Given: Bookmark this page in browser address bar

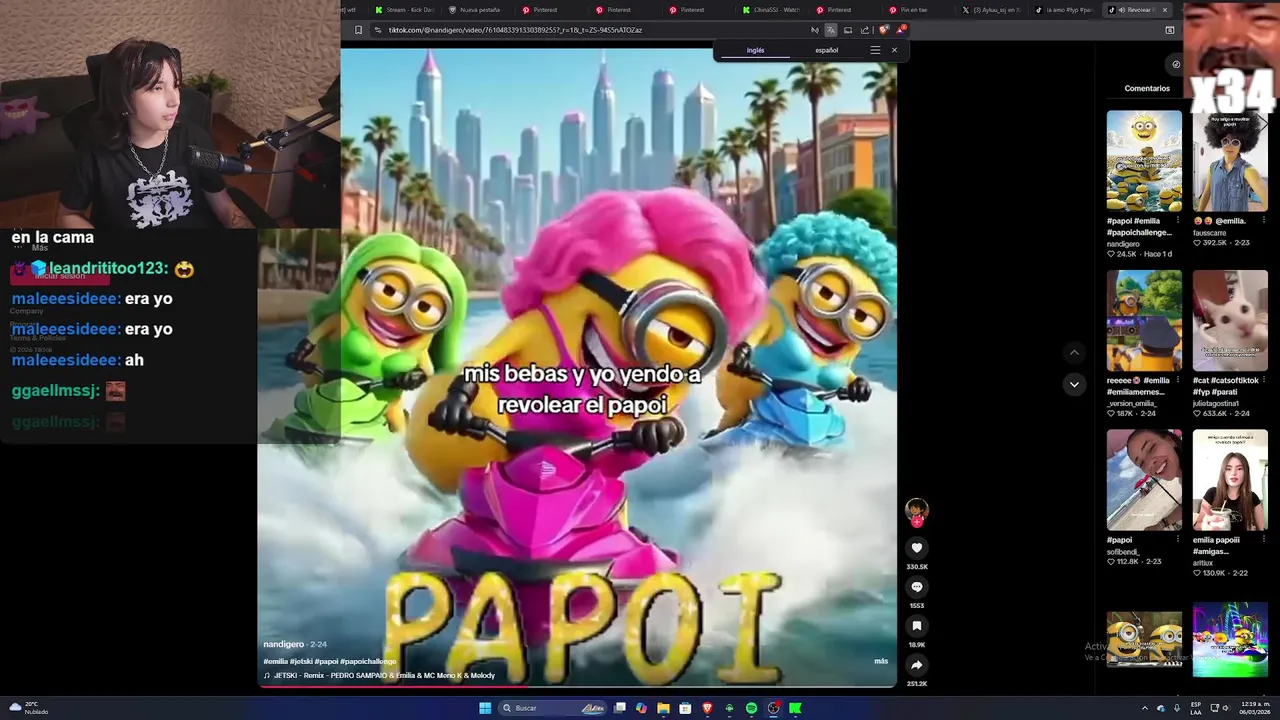Looking at the screenshot, I should (x=358, y=30).
